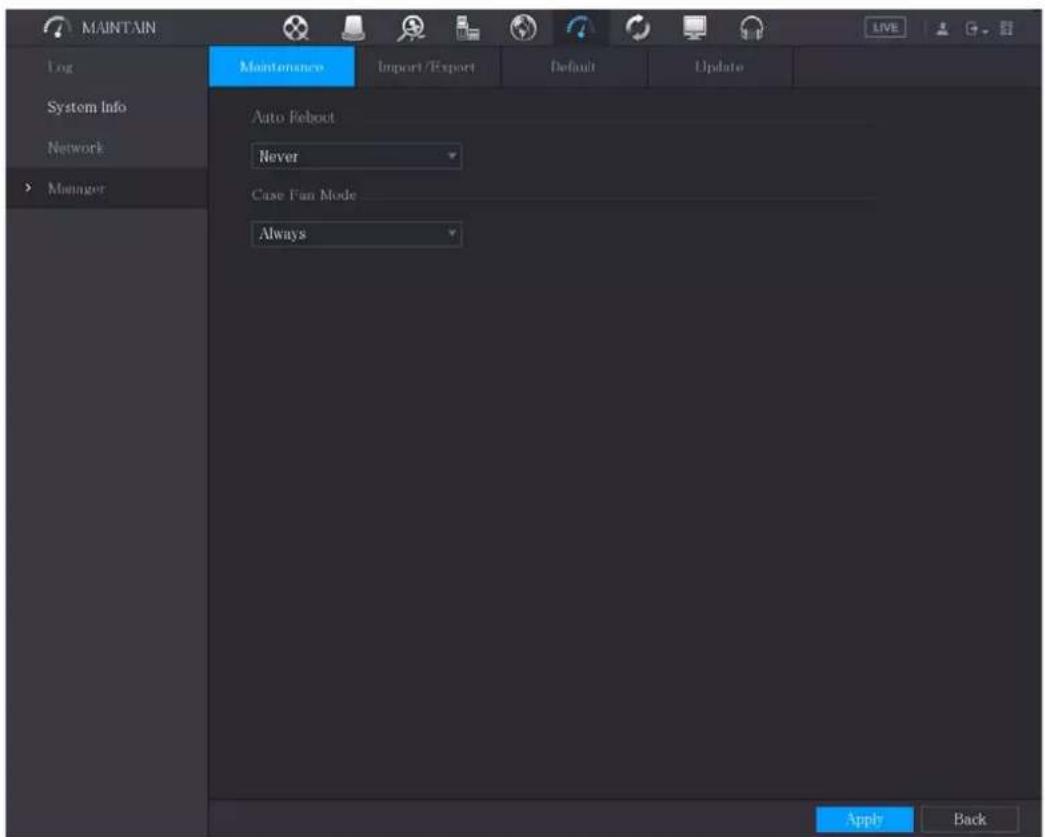The image size is (1045, 837).
Task: Open the logout menu icon
Action: click(x=976, y=29)
